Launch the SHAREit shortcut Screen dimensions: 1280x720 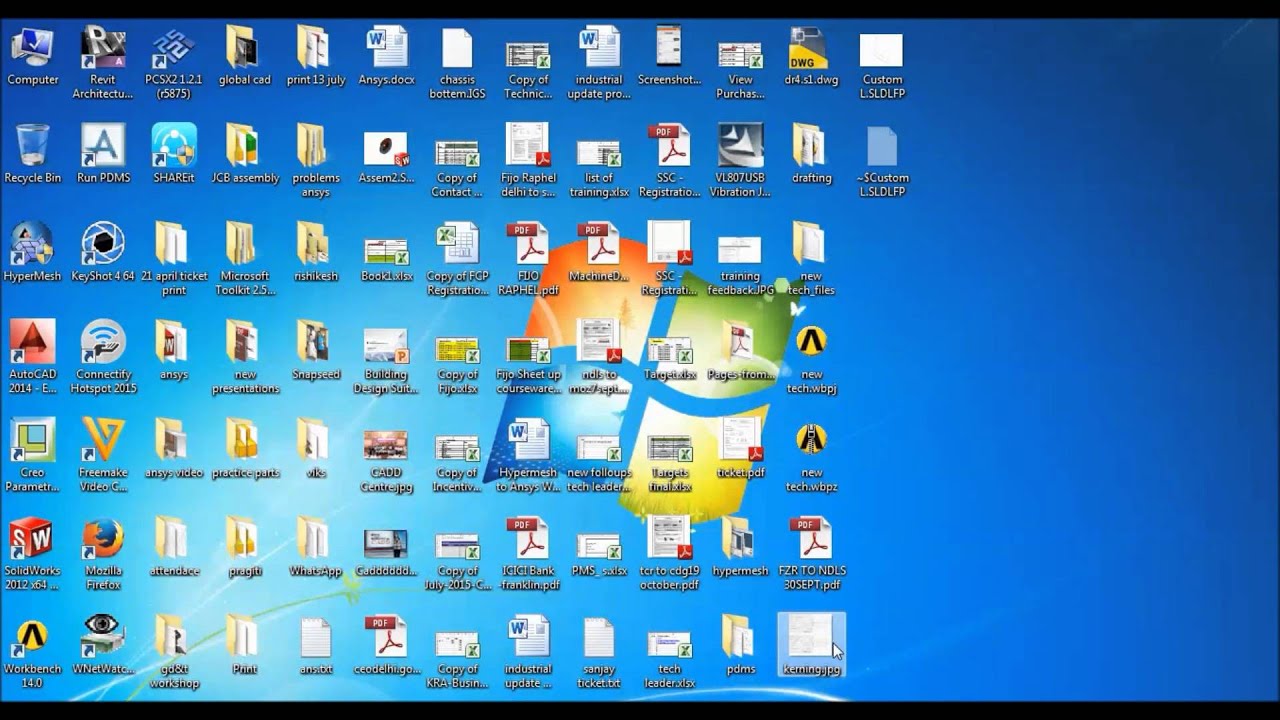pyautogui.click(x=173, y=154)
